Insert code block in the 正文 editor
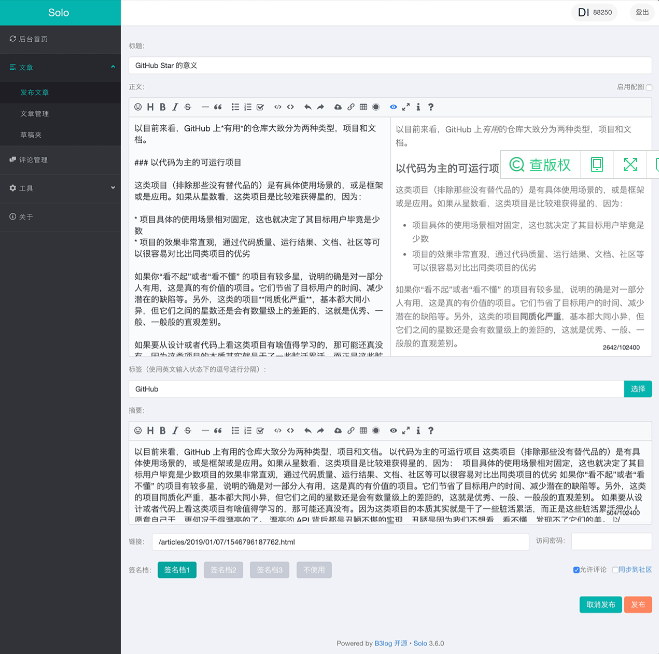This screenshot has width=659, height=654. click(x=290, y=107)
